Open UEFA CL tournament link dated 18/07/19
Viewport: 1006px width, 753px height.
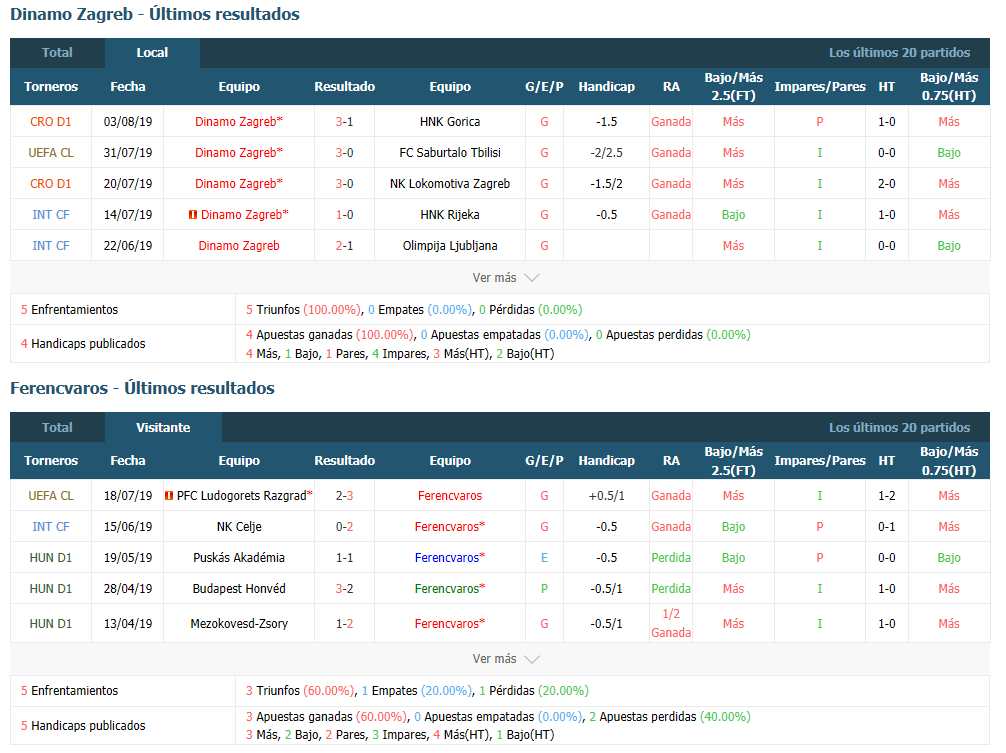tap(51, 496)
